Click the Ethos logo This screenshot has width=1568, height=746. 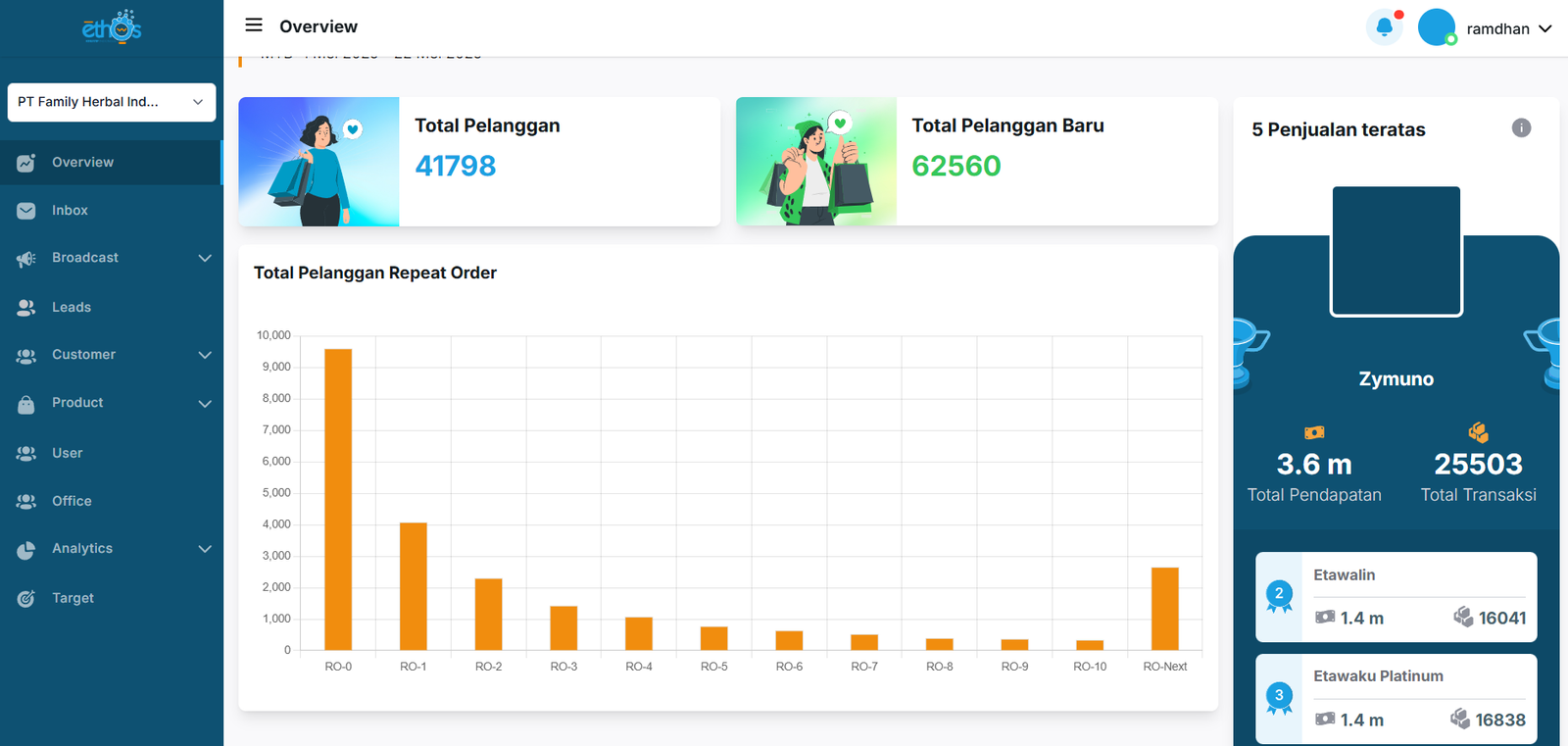tap(112, 27)
